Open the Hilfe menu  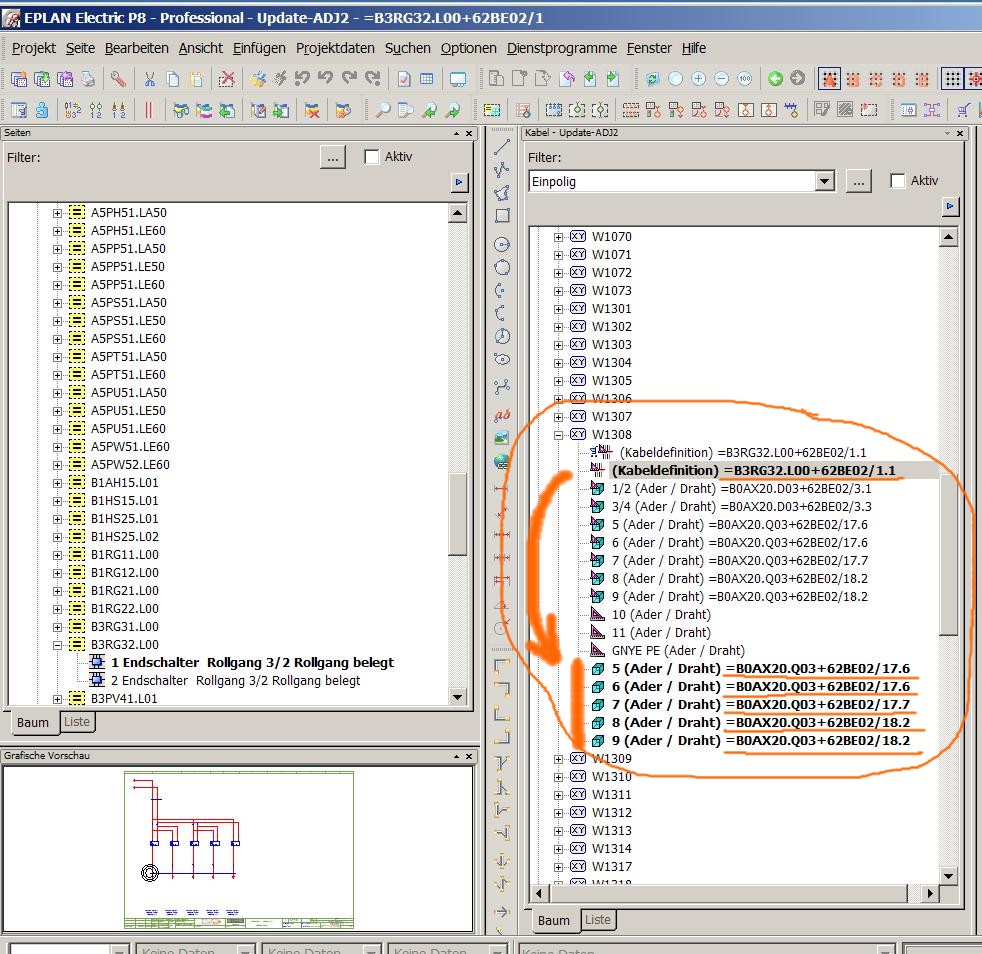pyautogui.click(x=694, y=48)
